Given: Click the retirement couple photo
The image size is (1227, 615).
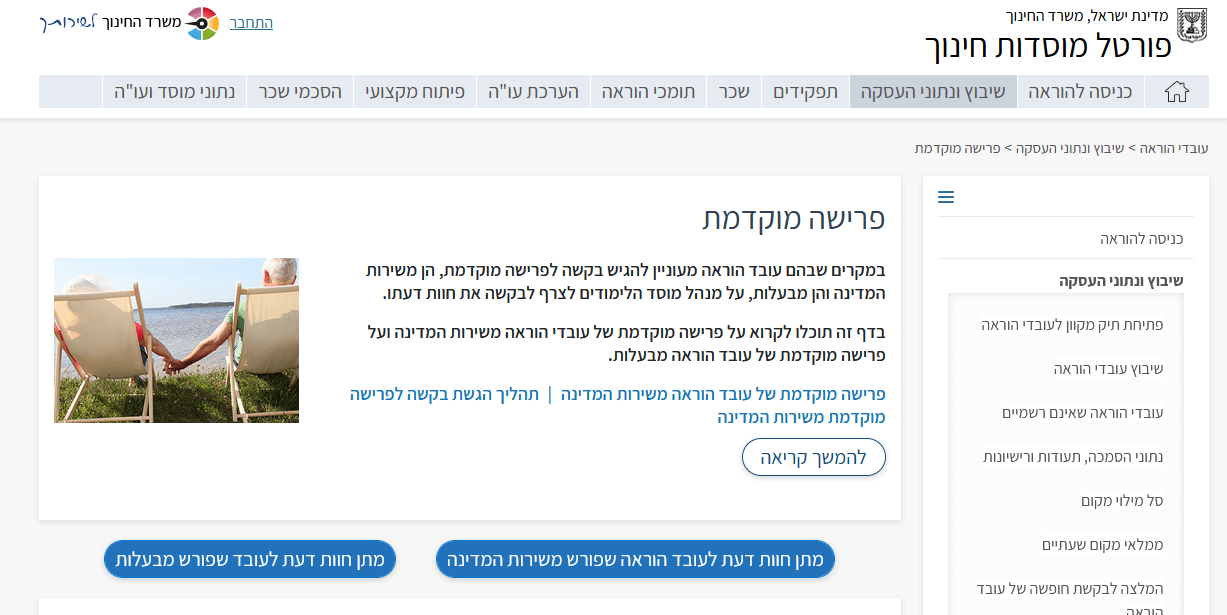Looking at the screenshot, I should (x=176, y=339).
